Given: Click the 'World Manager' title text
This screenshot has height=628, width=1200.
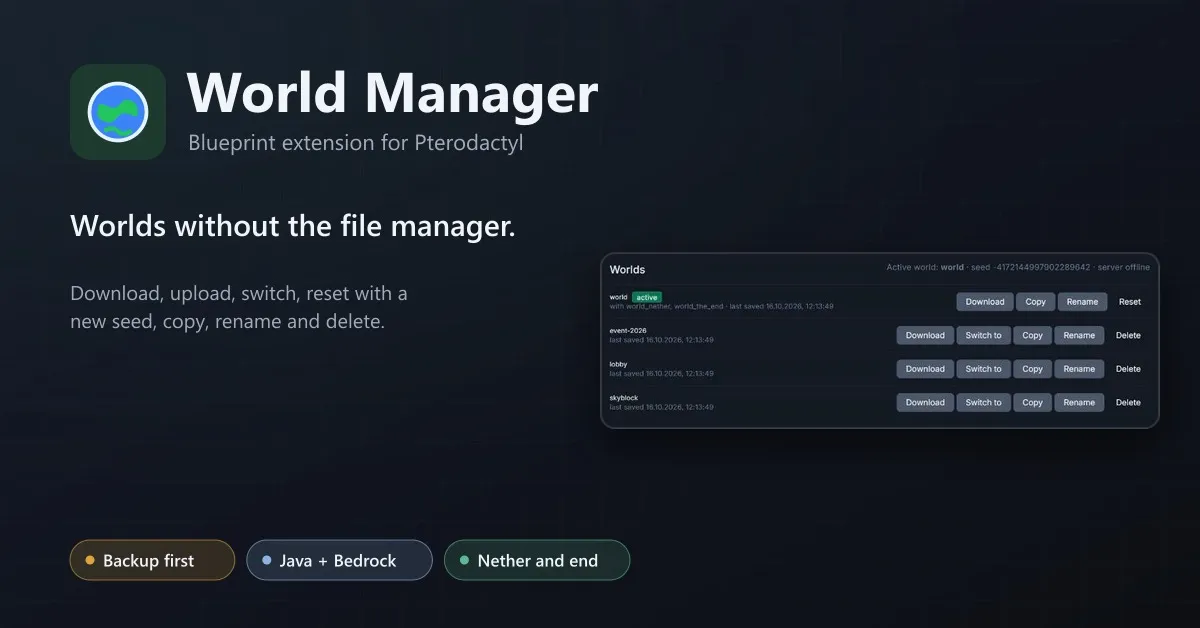Looking at the screenshot, I should pyautogui.click(x=392, y=93).
